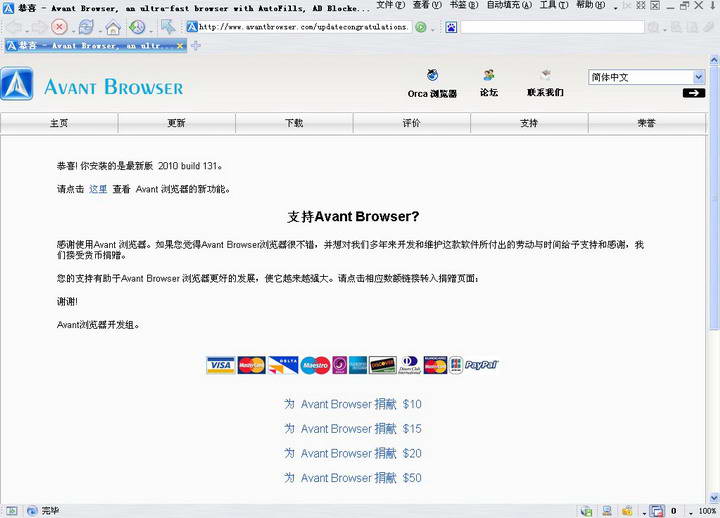This screenshot has height=518, width=720.
Task: Click the Forward navigation arrow
Action: [38, 27]
